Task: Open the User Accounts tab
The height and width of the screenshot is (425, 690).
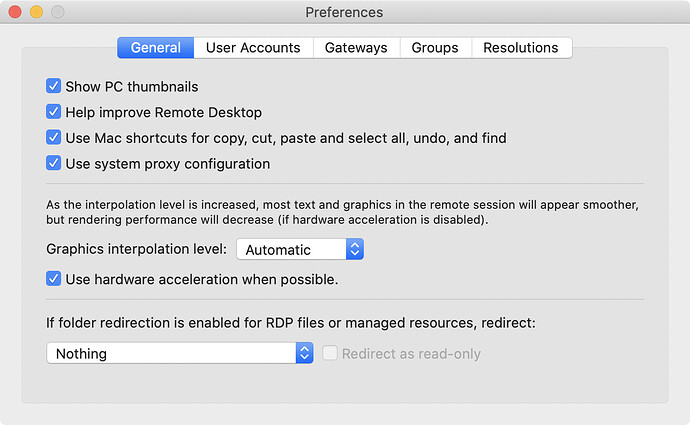Action: coord(253,48)
